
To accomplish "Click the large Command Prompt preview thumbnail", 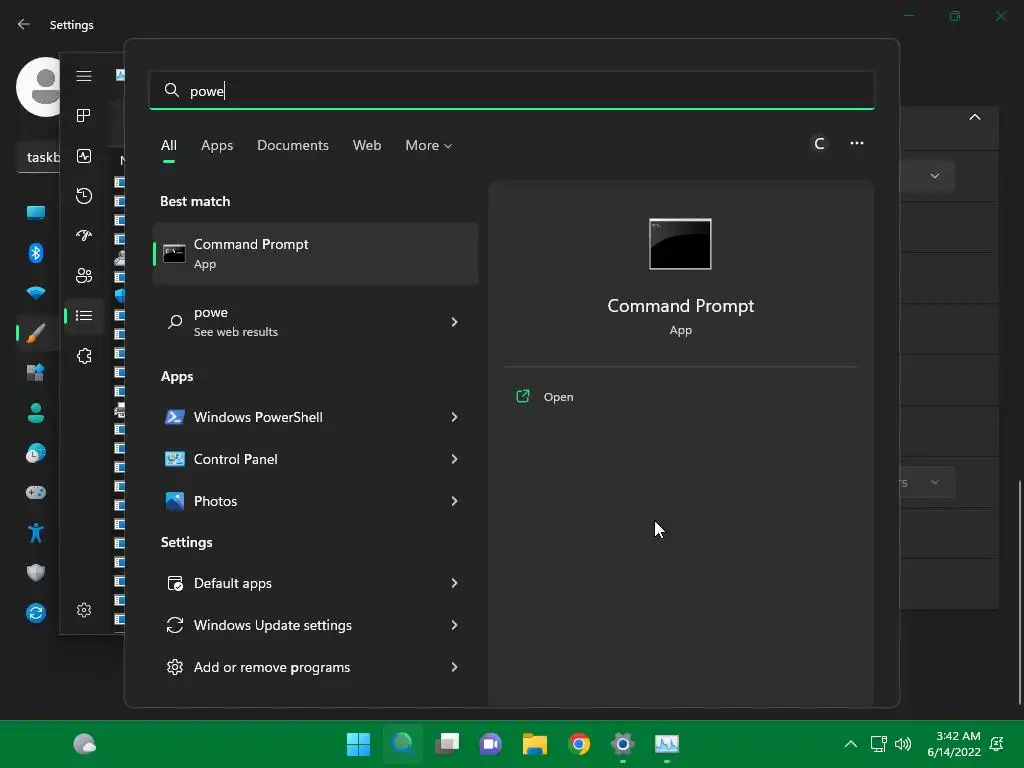I will pyautogui.click(x=680, y=244).
